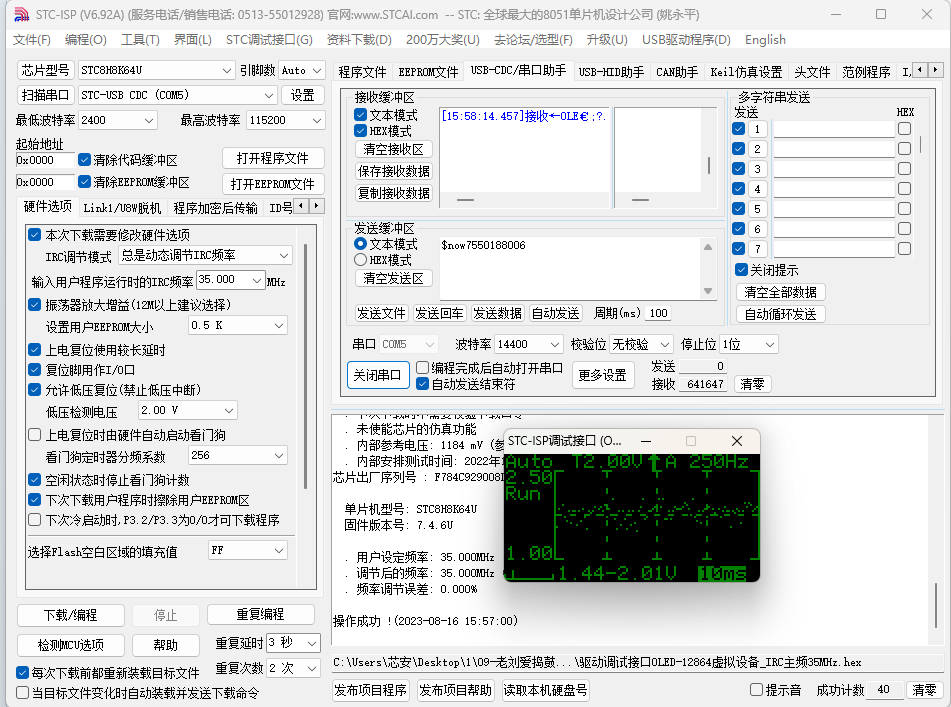Click the send buffer text $now7550188006
The height and width of the screenshot is (707, 951).
(x=483, y=245)
